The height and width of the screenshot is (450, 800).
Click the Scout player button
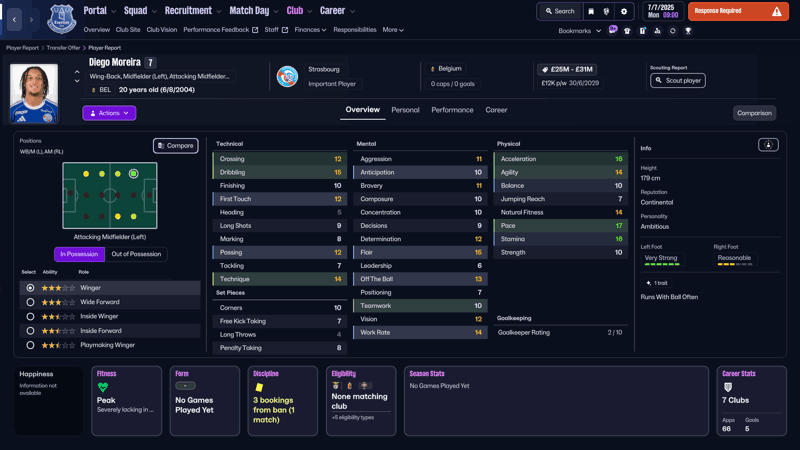(x=678, y=81)
